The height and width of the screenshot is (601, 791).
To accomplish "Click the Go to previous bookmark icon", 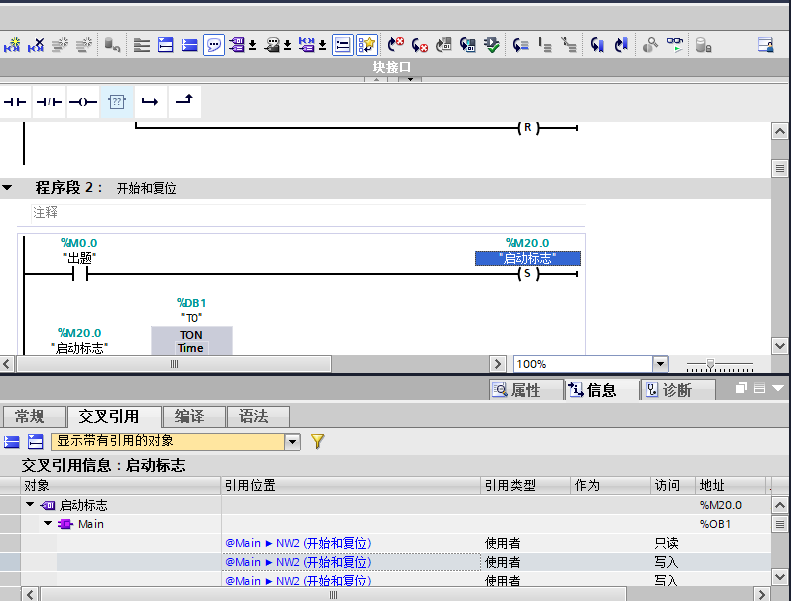I will pos(622,45).
